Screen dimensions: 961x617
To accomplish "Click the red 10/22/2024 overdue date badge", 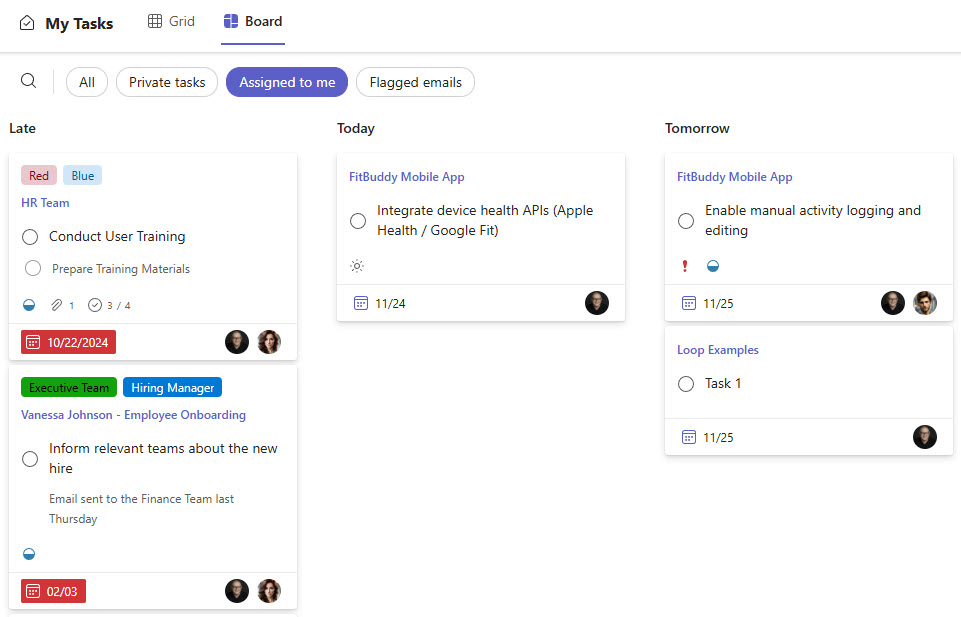I will tap(68, 342).
